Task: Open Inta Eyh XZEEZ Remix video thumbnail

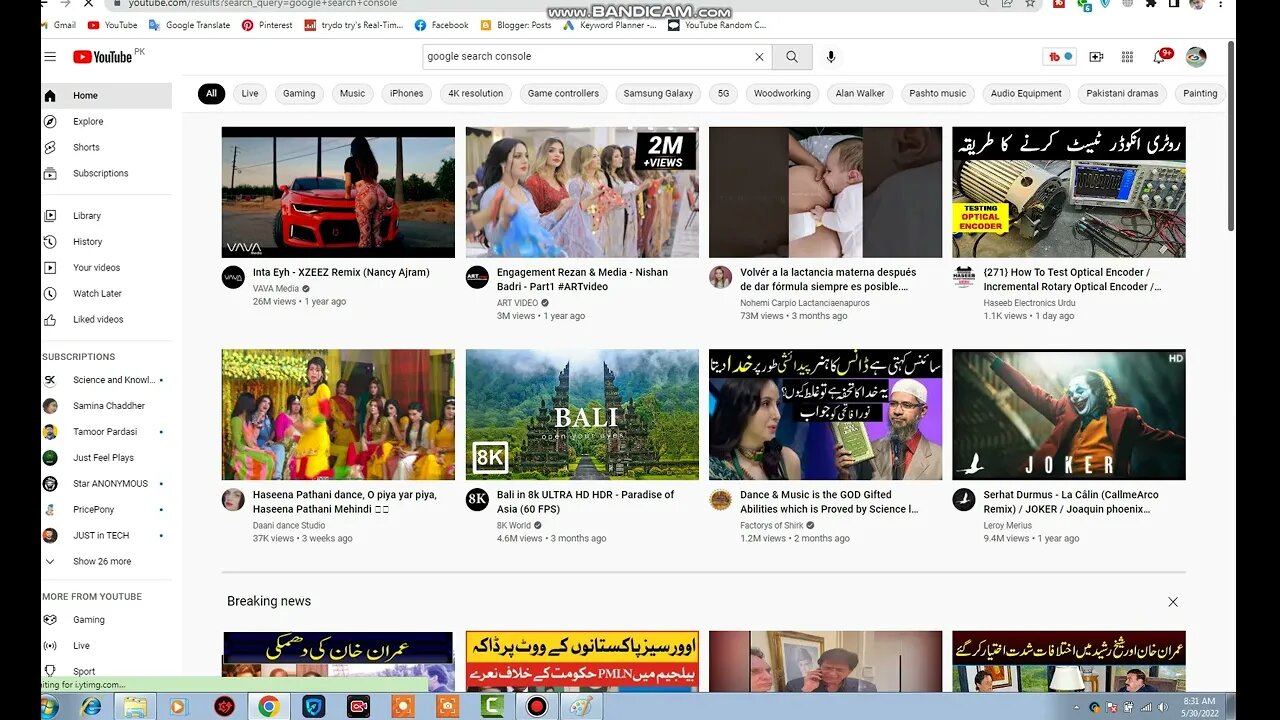Action: click(x=338, y=192)
